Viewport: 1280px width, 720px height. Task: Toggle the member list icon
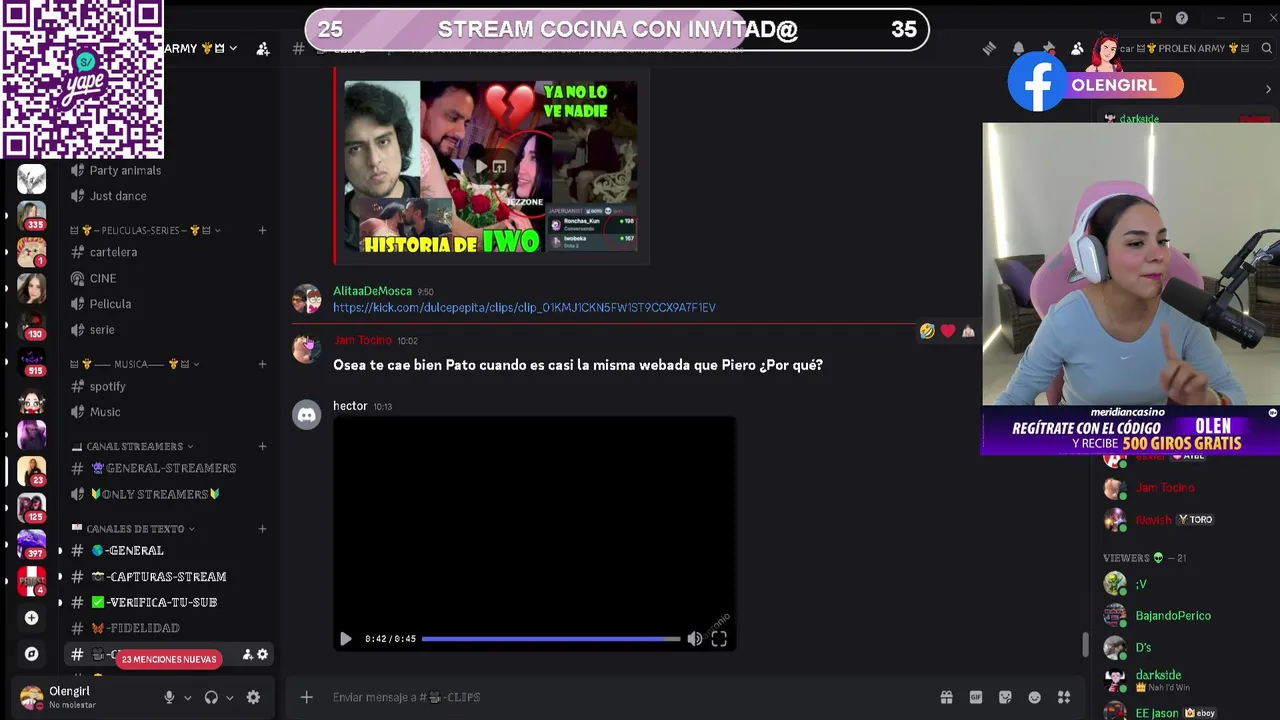[1077, 48]
